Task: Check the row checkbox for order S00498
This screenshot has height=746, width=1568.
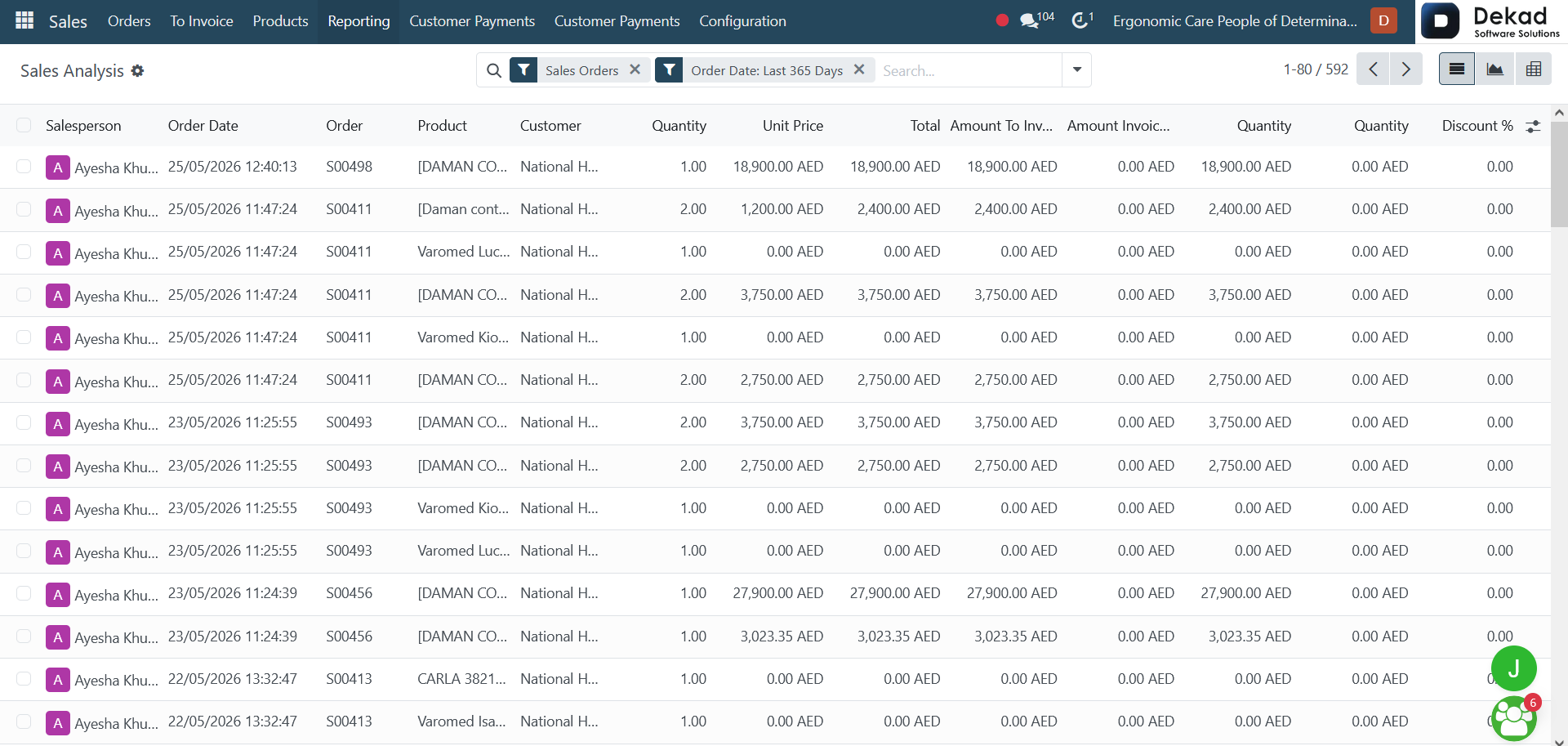Action: [x=24, y=167]
